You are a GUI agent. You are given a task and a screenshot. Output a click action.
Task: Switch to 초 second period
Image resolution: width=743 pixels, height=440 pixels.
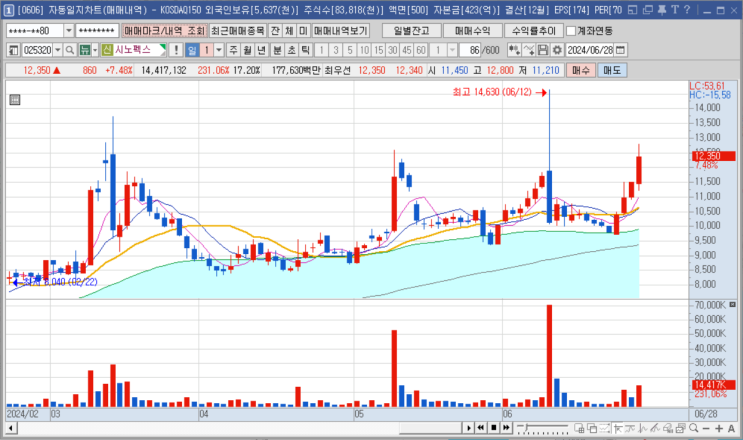[x=291, y=50]
